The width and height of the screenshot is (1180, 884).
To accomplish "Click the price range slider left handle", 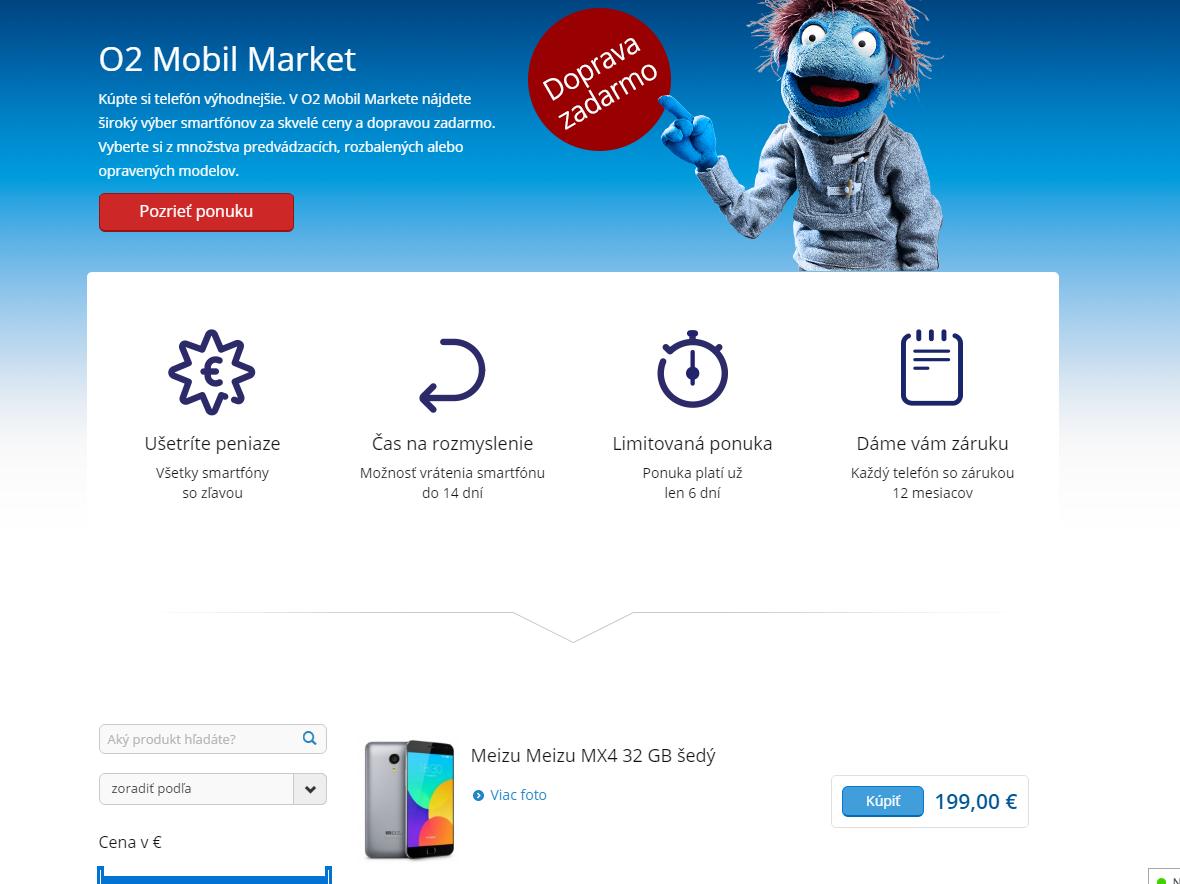I will click(x=101, y=875).
